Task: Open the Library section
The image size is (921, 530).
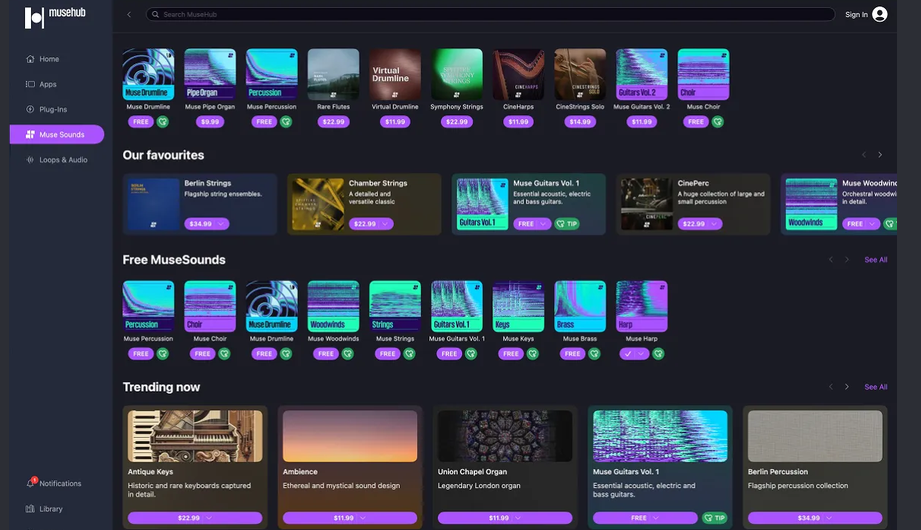Action: (44, 509)
